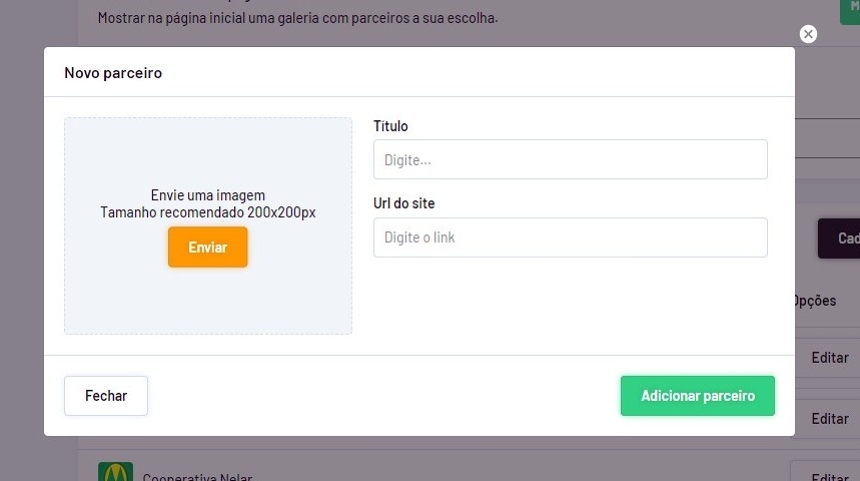Screen dimensions: 860x481
Task: Click the Envie uma imagem text
Action: [x=208, y=195]
